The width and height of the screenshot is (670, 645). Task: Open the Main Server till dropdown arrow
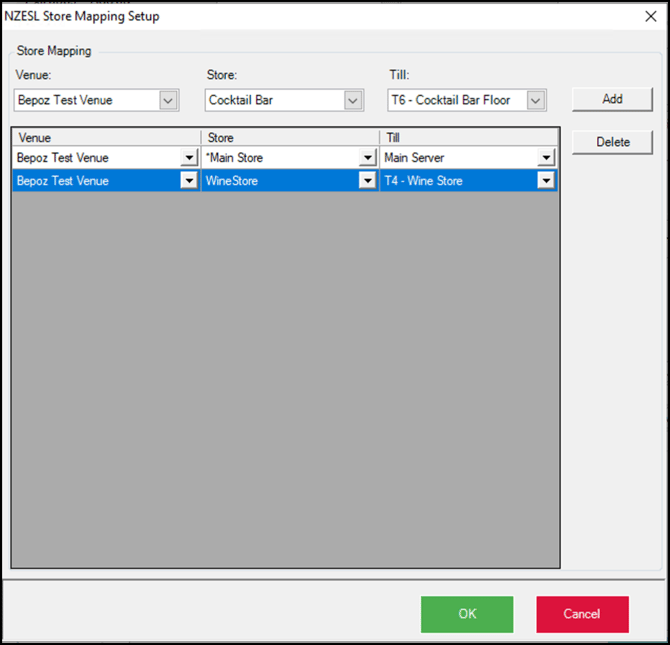tap(545, 158)
